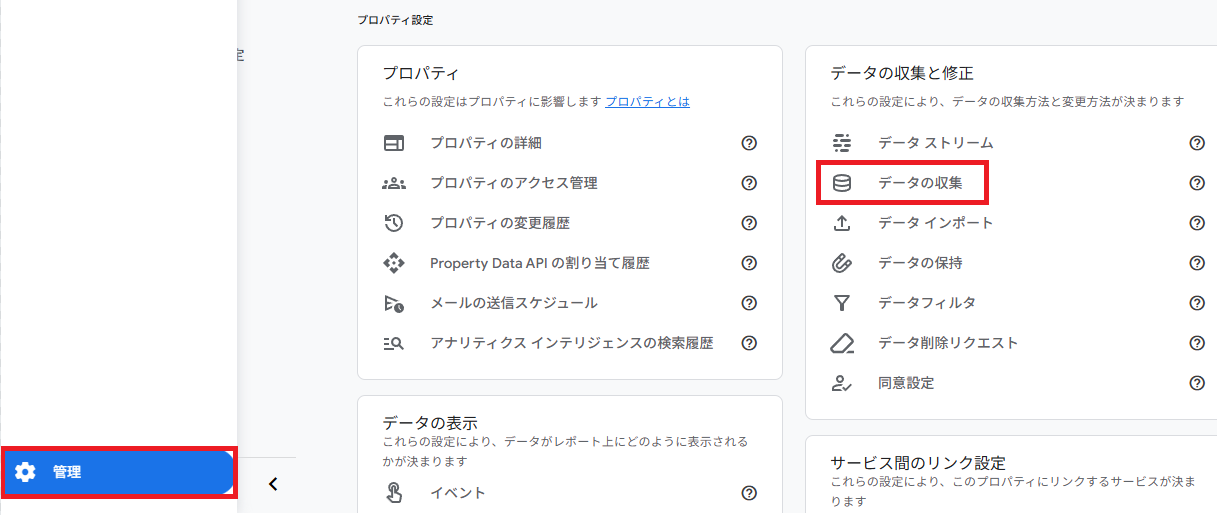Follow the プロパティとは link
This screenshot has width=1217, height=515.
pos(647,102)
